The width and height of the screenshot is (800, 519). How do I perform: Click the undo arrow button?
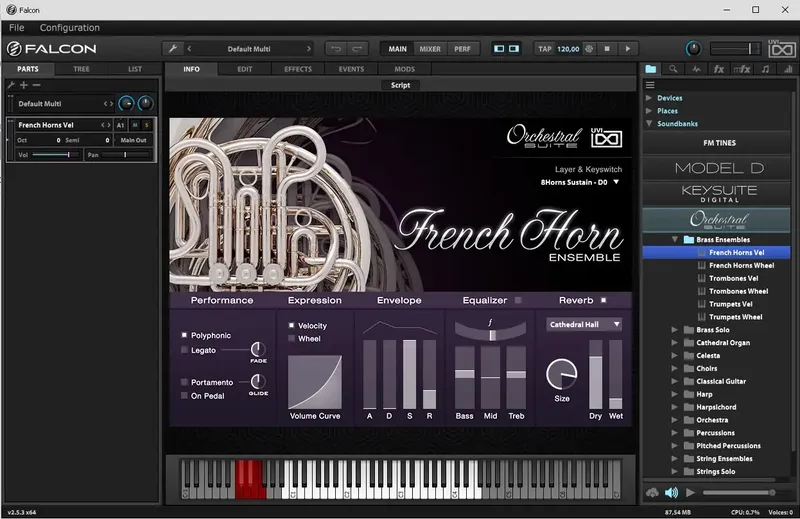[x=336, y=49]
